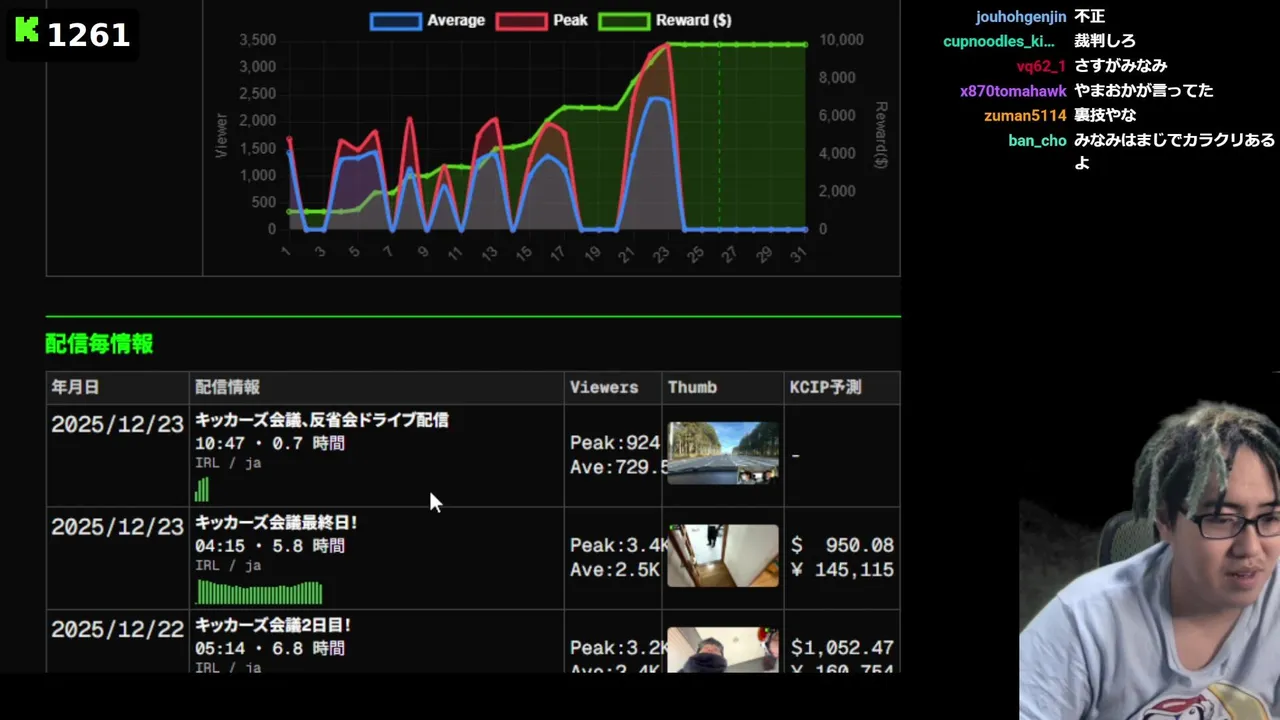Image resolution: width=1280 pixels, height=720 pixels.
Task: Click the 1261 viewer count
Action: (88, 35)
